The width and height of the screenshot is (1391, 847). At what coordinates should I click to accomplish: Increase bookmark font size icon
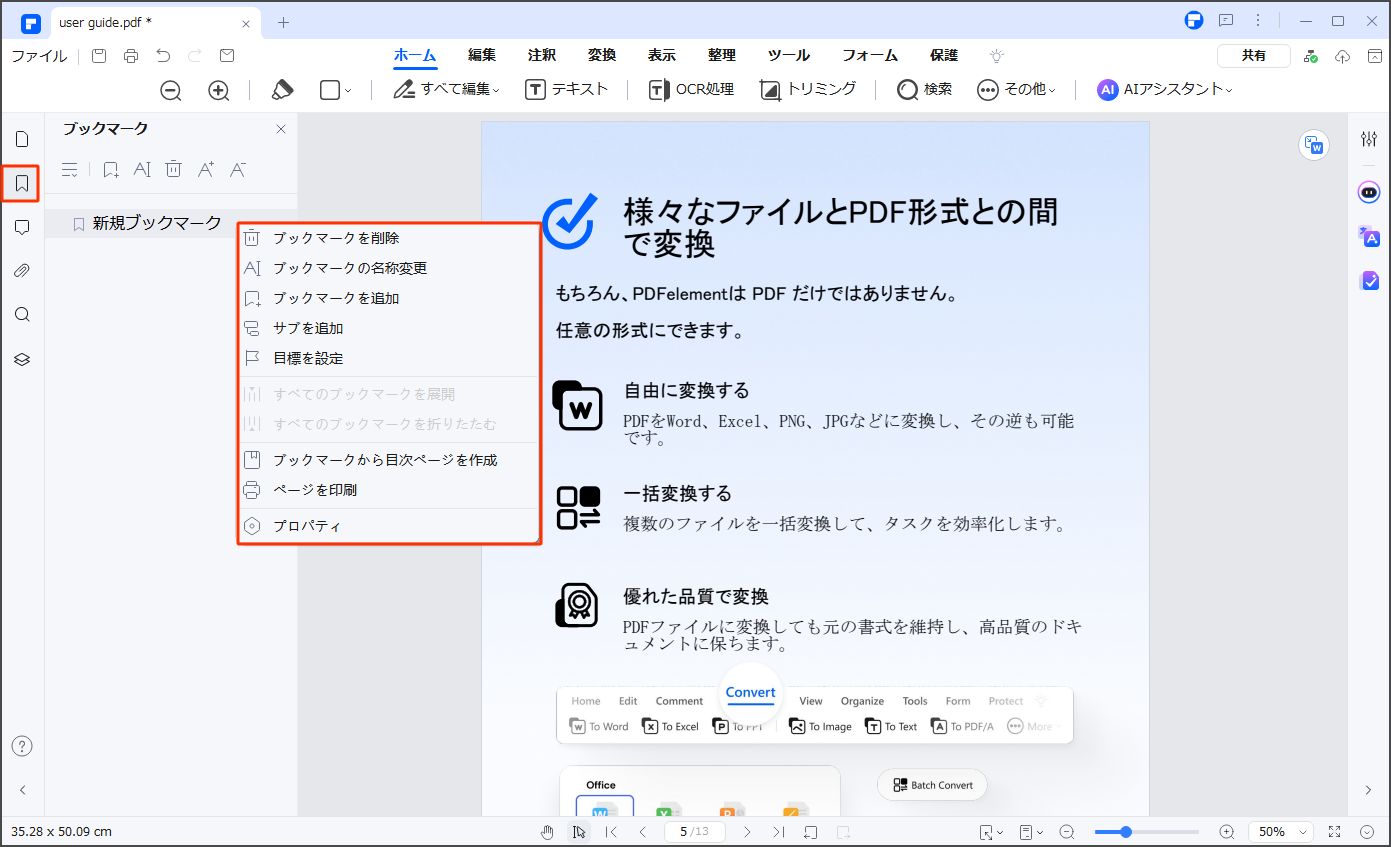[206, 170]
